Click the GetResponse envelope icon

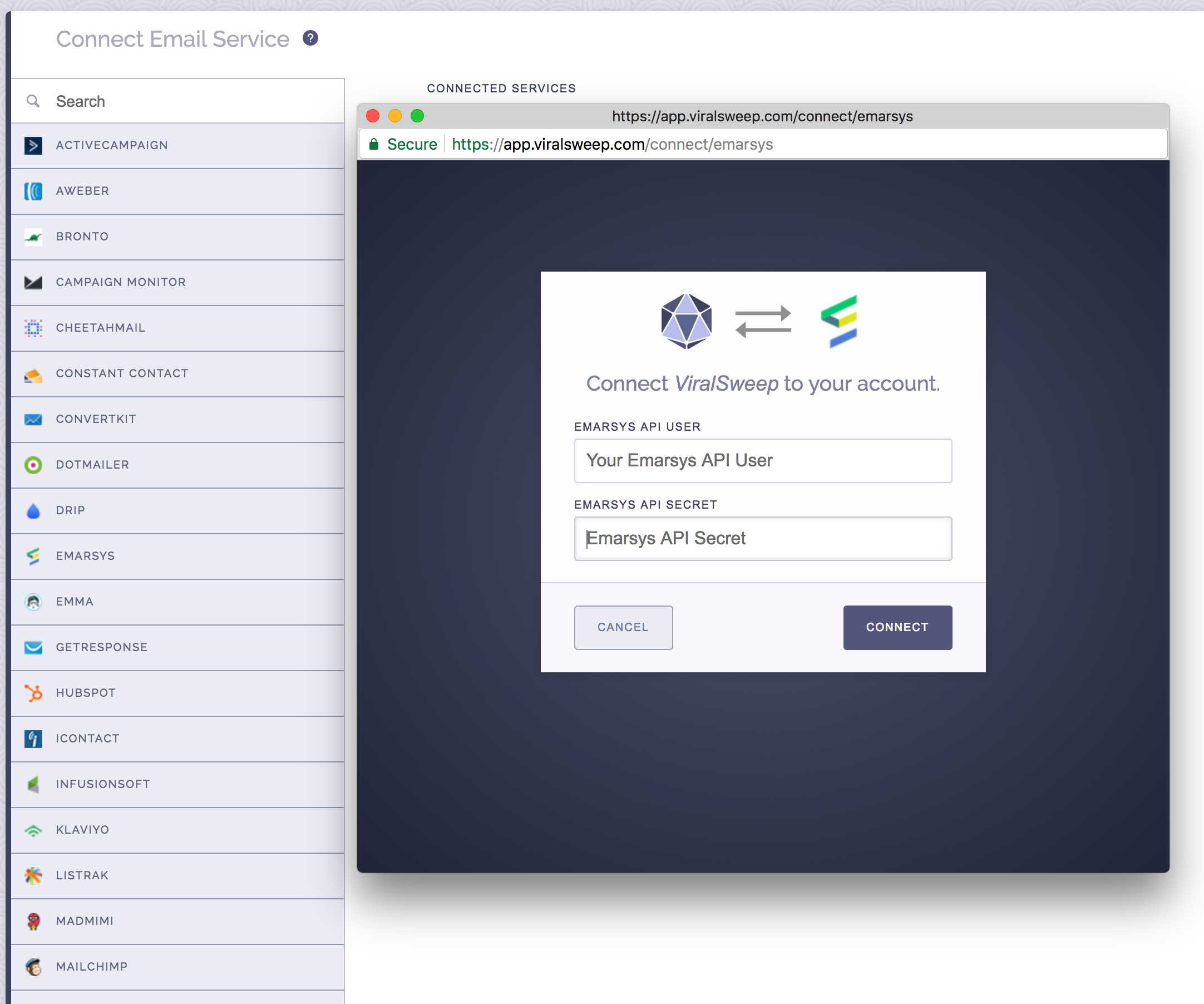pyautogui.click(x=33, y=647)
